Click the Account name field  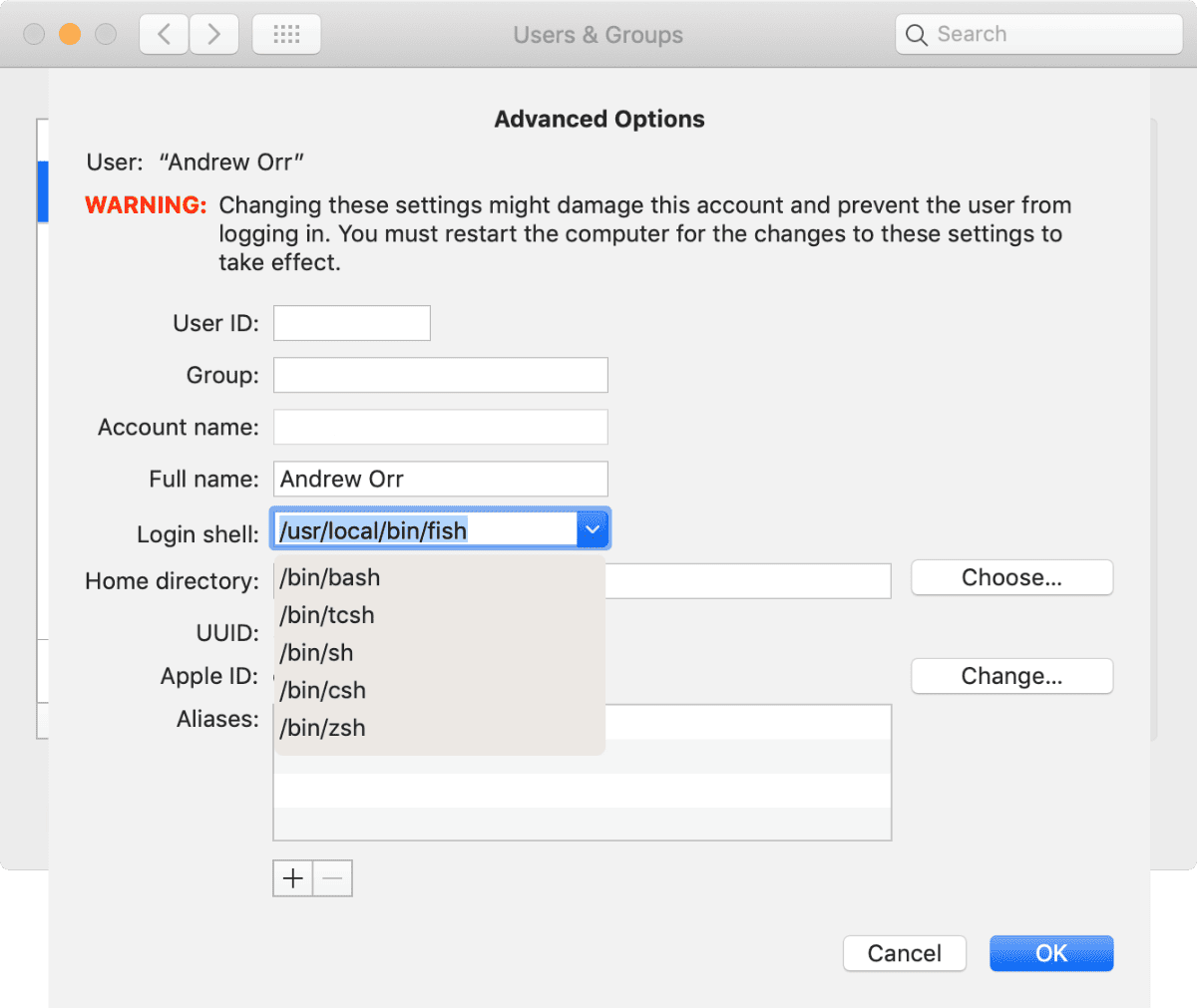440,426
